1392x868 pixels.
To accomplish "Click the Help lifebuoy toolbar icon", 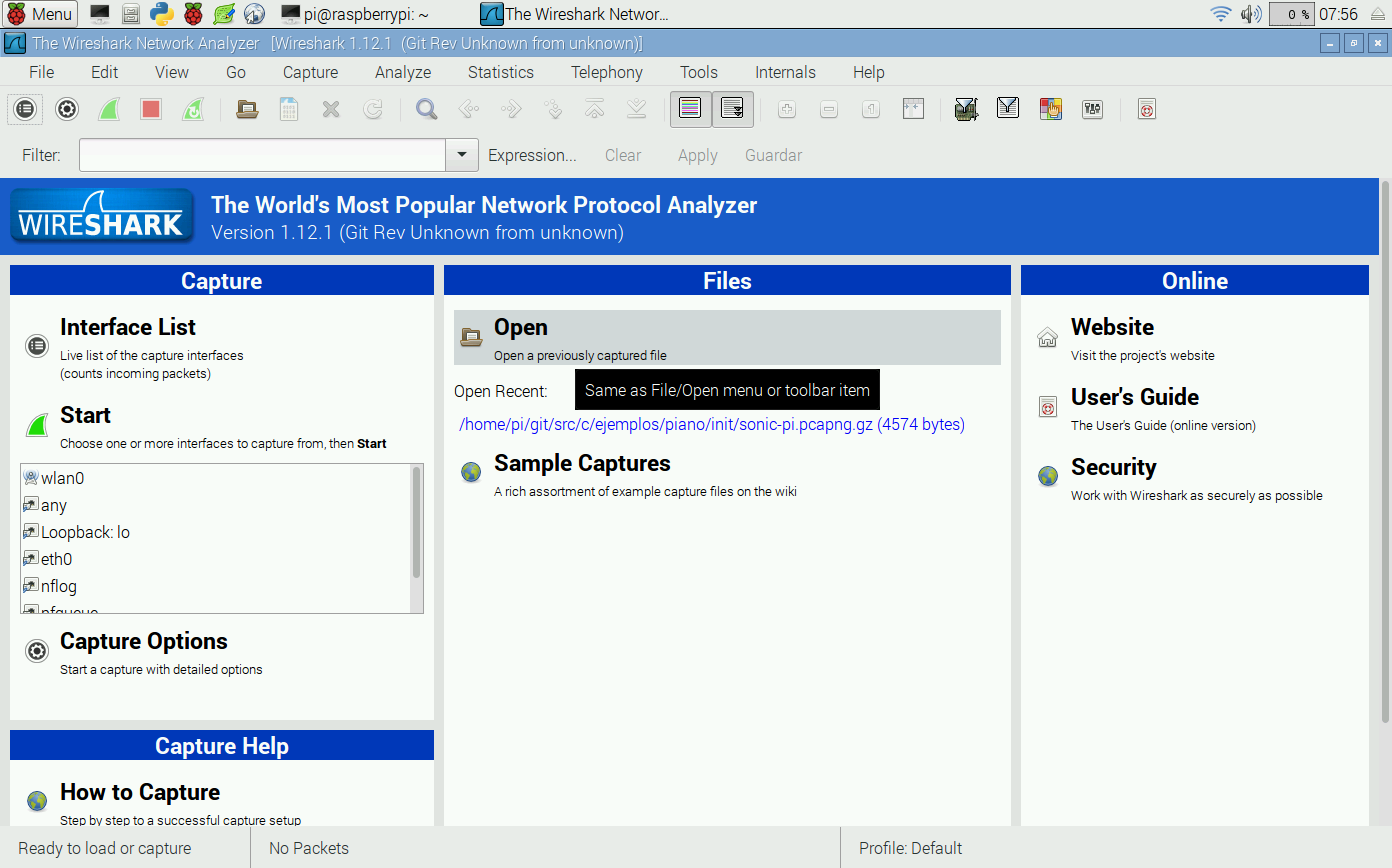I will point(1147,109).
